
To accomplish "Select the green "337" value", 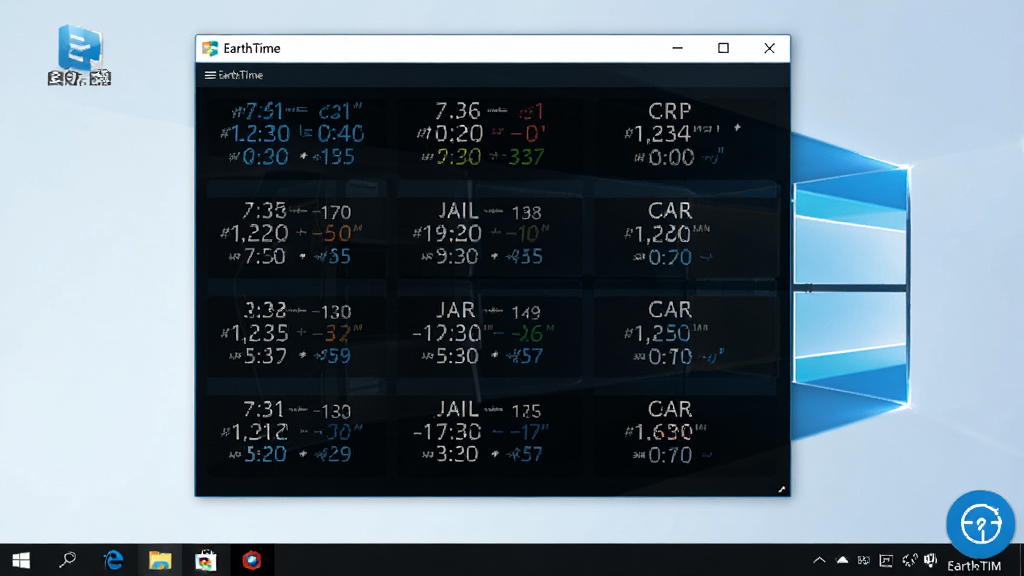I will point(526,157).
